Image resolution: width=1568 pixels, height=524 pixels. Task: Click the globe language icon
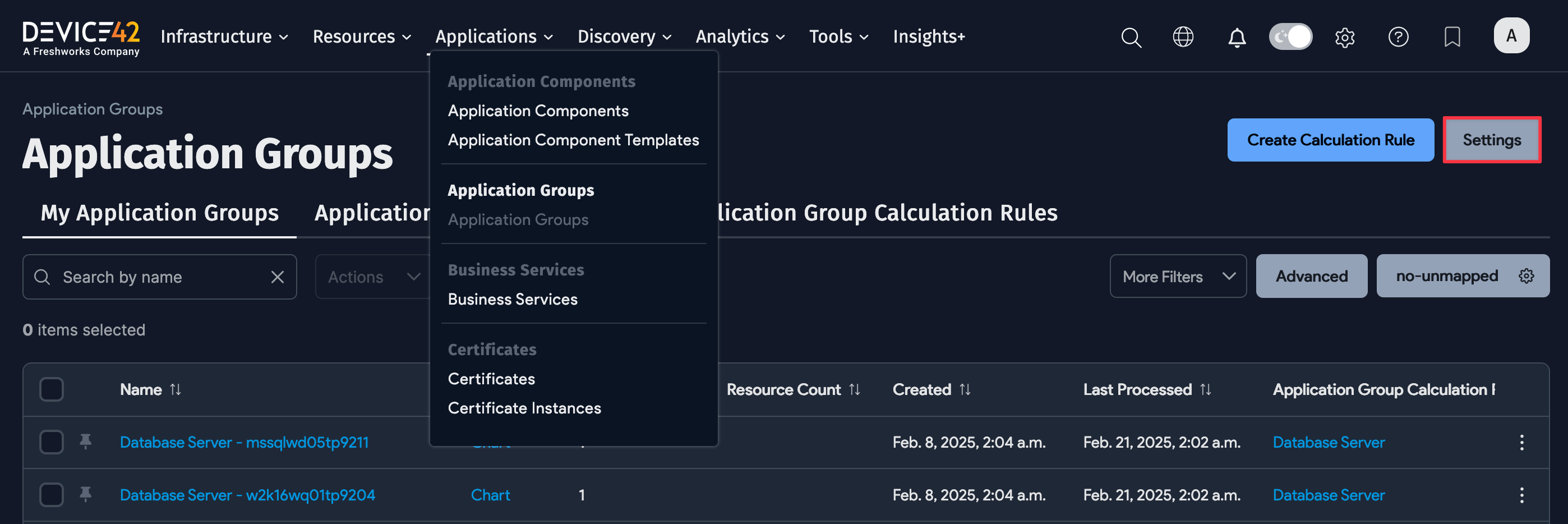tap(1183, 36)
